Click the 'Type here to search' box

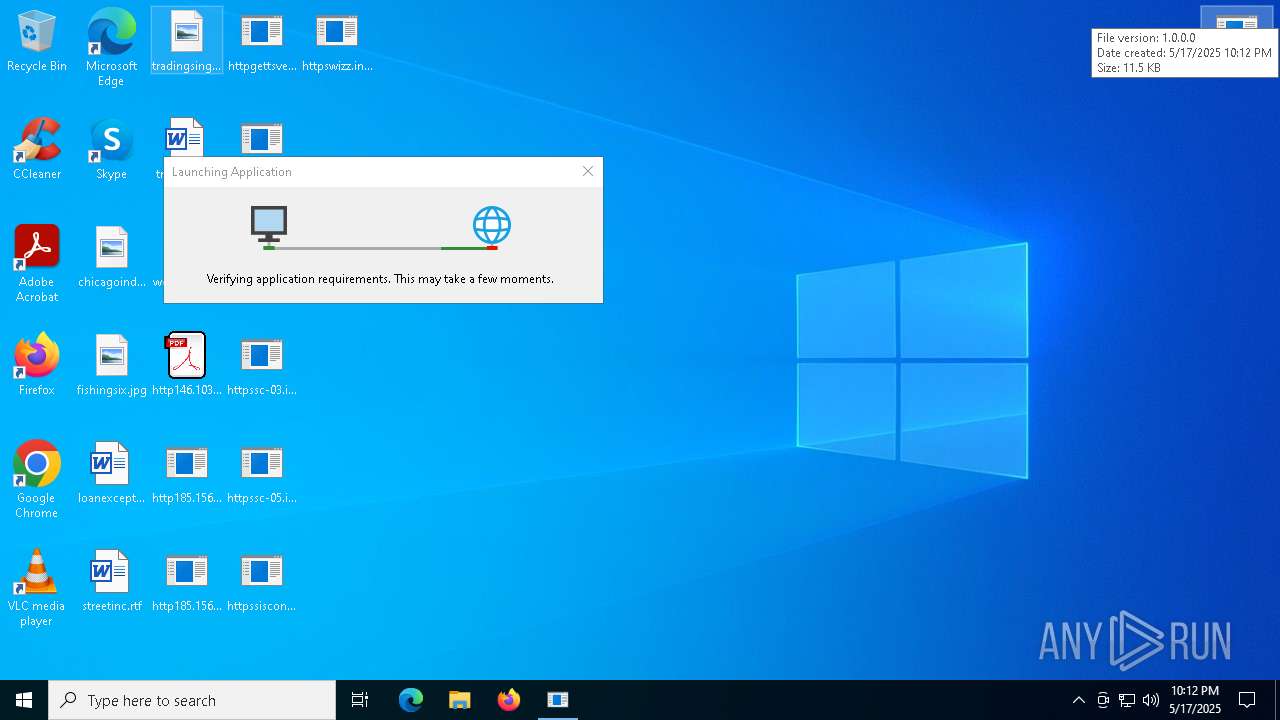[x=192, y=700]
